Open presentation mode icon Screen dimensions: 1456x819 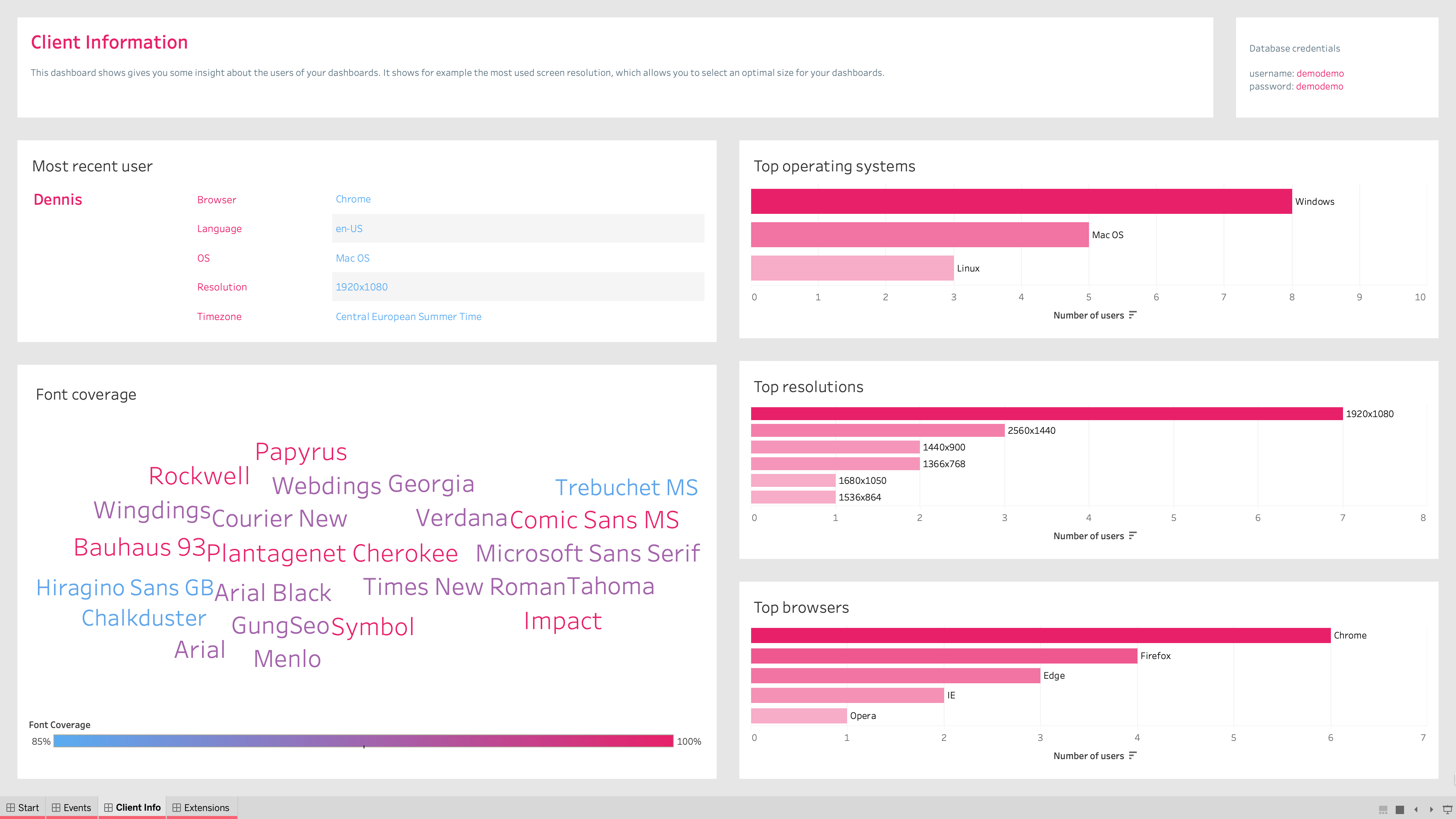click(x=1447, y=810)
